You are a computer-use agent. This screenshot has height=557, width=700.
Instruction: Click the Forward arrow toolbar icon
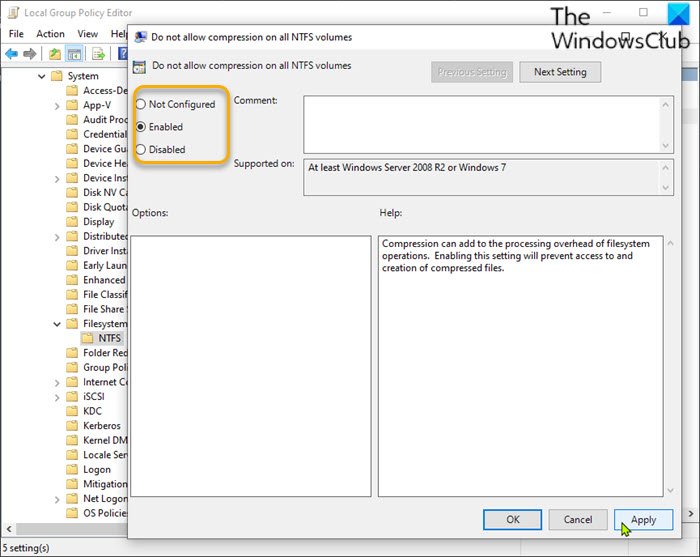(29, 54)
